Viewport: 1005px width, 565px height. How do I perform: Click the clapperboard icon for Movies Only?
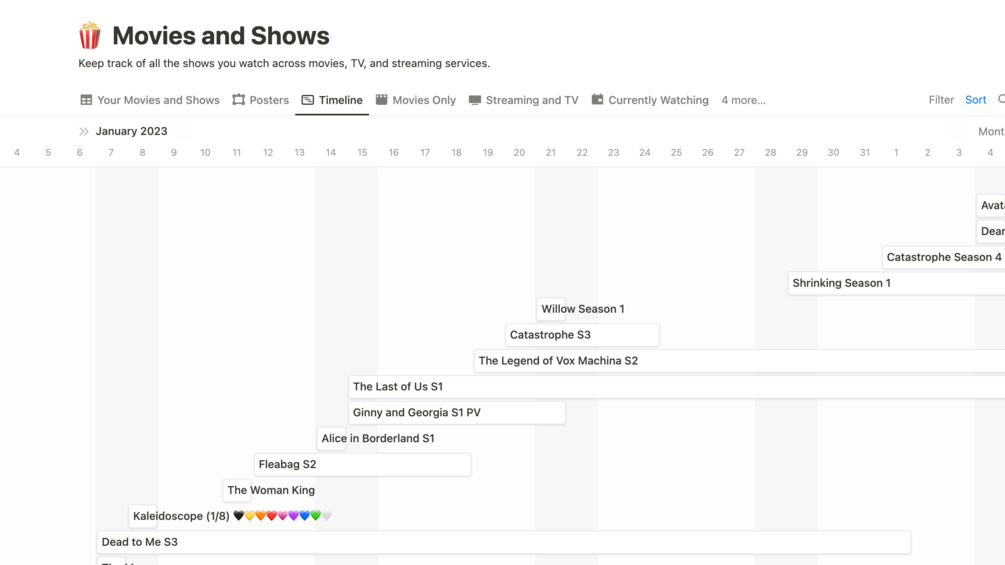(x=381, y=100)
